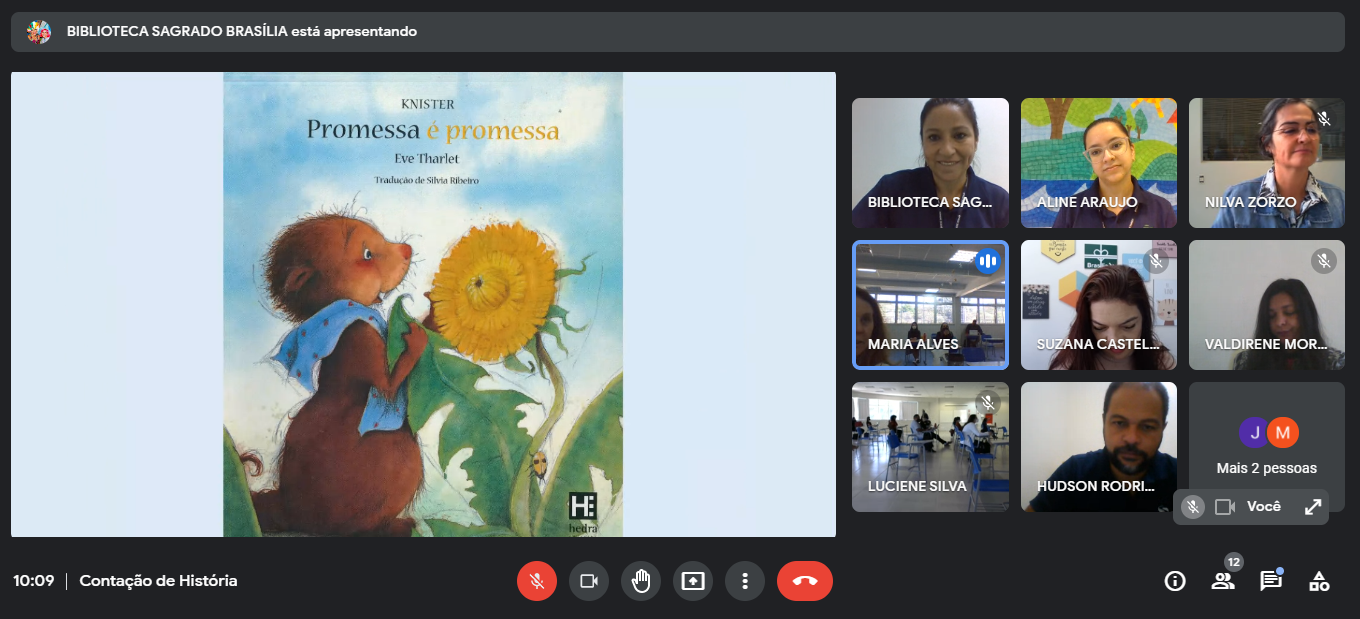The image size is (1360, 619).
Task: Click the shared Promessa é promessa presentation
Action: [423, 304]
